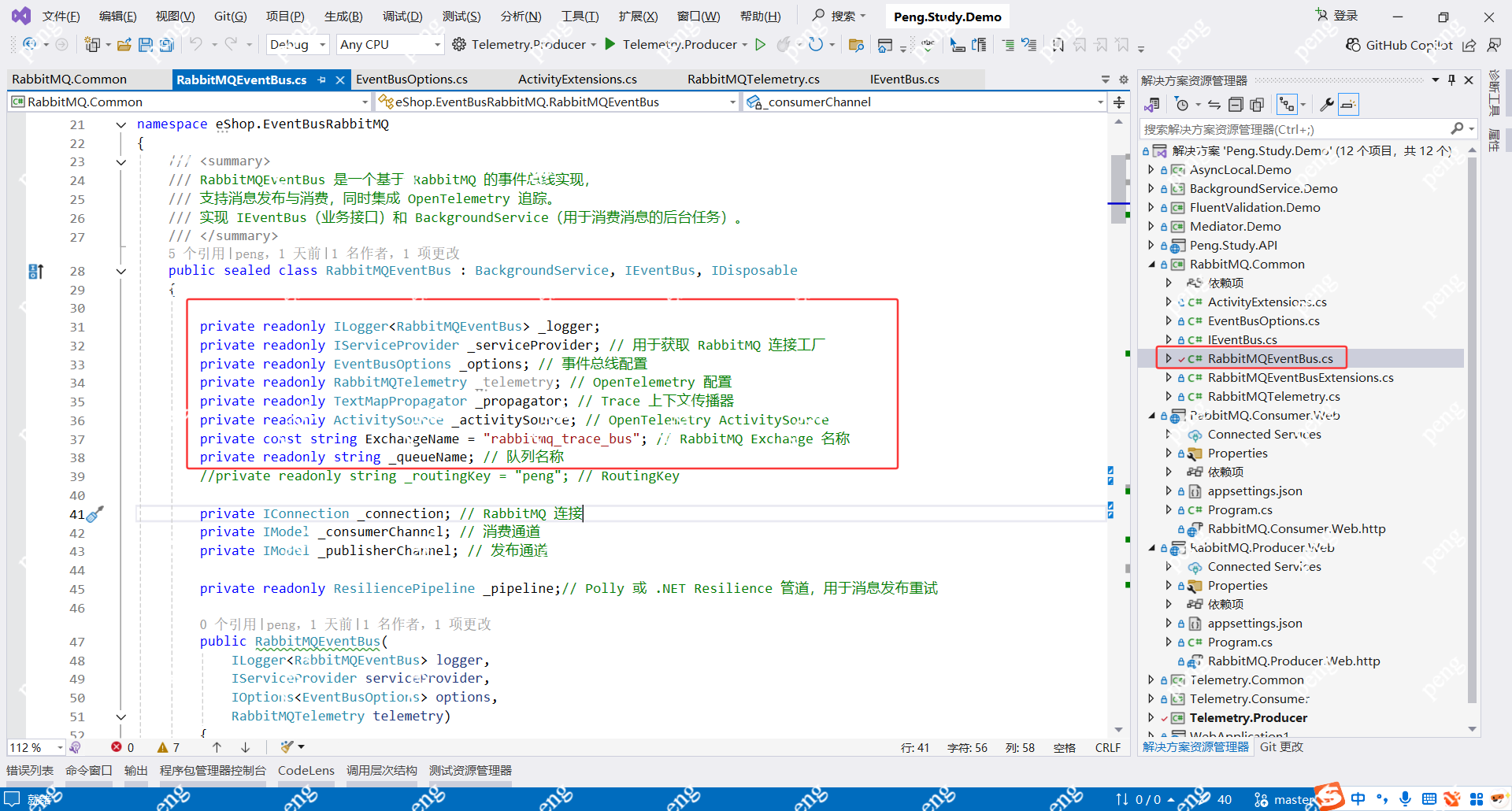Click the Solution Explorer vertical scrollbar
Viewport: 1512px width, 811px height.
pyautogui.click(x=1472, y=429)
